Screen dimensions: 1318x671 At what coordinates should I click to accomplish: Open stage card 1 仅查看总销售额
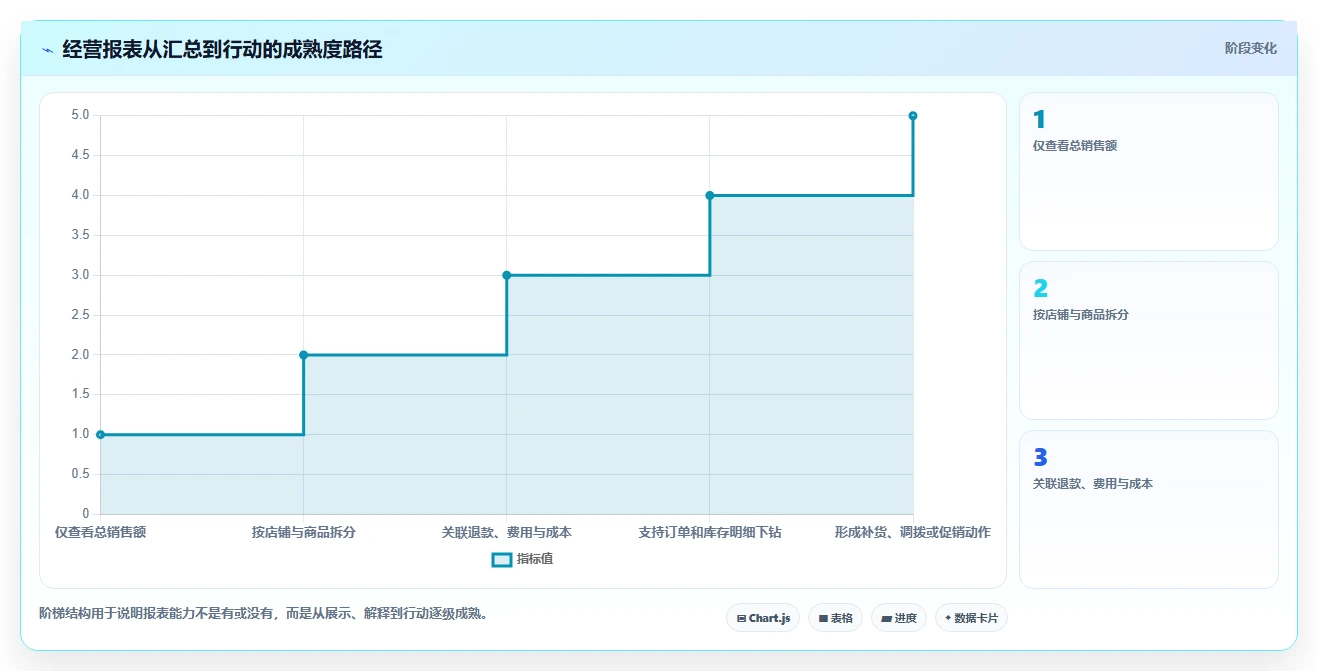(x=1148, y=171)
